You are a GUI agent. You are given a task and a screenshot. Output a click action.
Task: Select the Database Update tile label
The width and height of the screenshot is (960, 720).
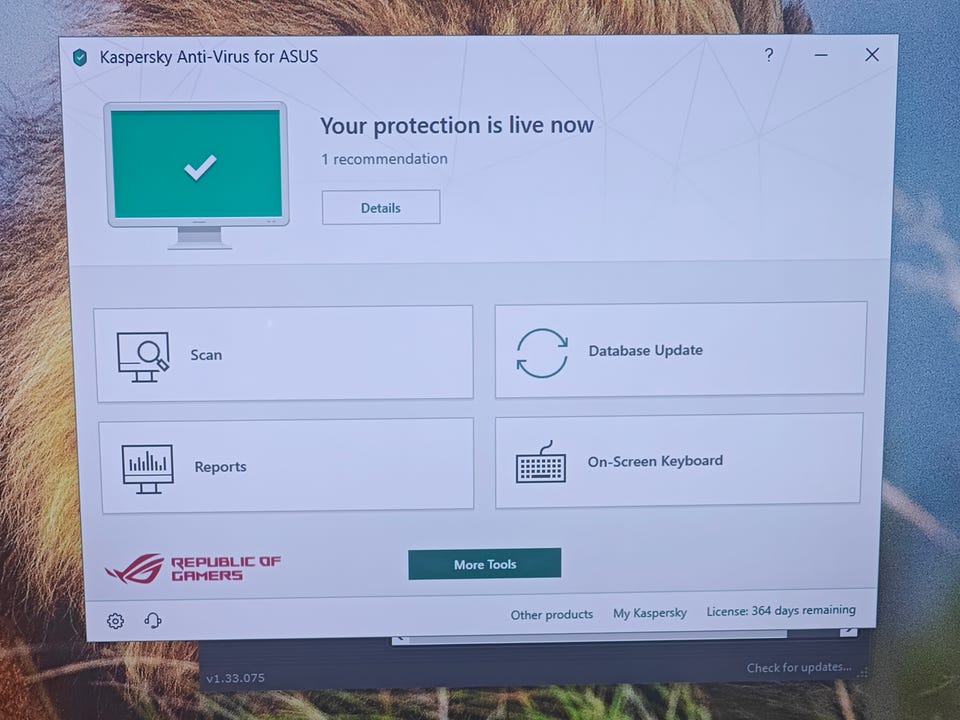(645, 351)
